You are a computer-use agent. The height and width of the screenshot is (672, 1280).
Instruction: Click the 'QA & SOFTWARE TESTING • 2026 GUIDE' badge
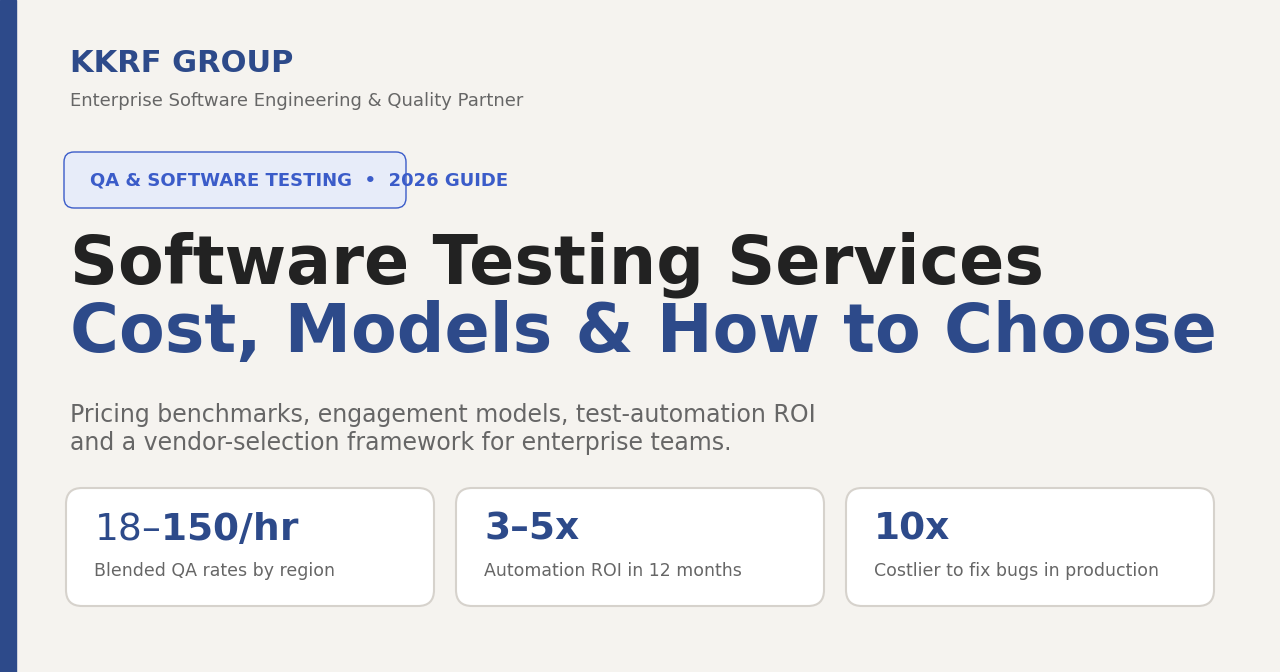[235, 180]
